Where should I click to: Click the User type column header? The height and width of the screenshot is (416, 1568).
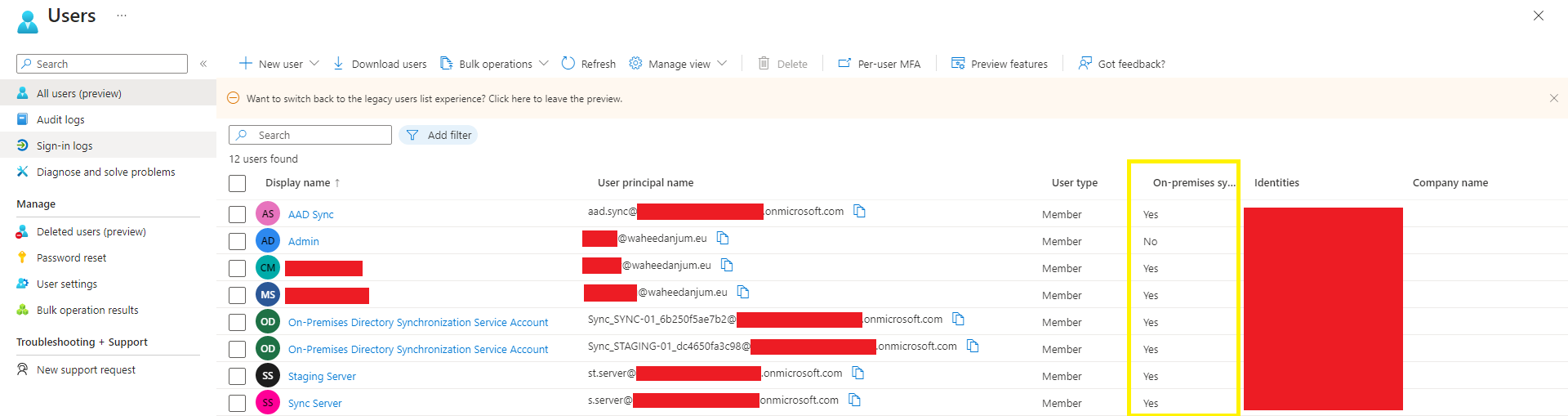coord(1075,183)
